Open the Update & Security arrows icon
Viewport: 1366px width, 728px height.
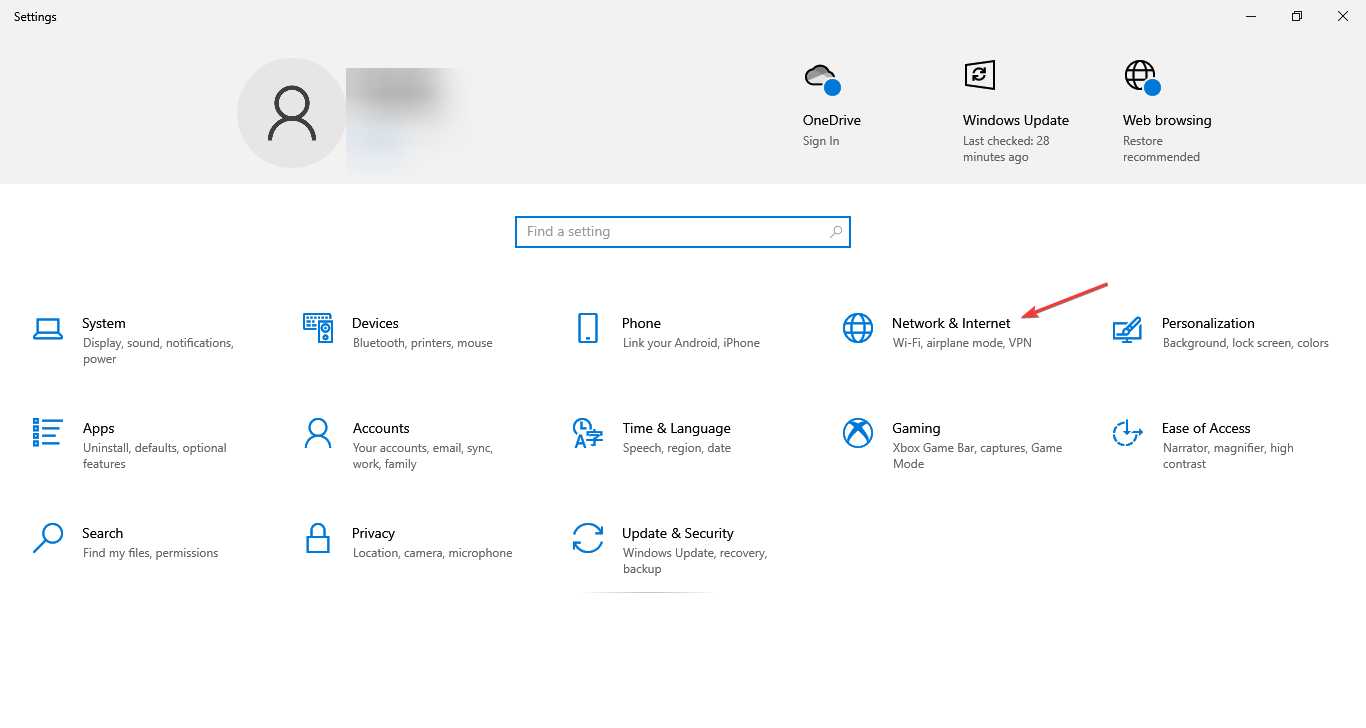[x=588, y=538]
